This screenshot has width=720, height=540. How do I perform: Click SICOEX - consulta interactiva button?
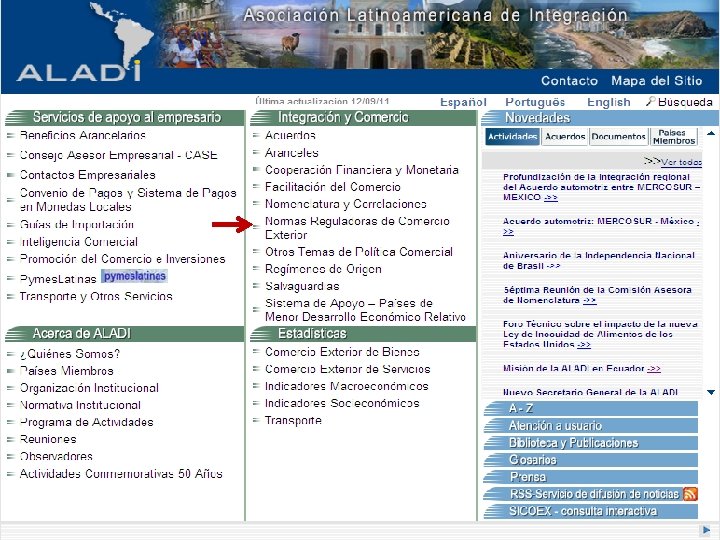click(x=591, y=511)
